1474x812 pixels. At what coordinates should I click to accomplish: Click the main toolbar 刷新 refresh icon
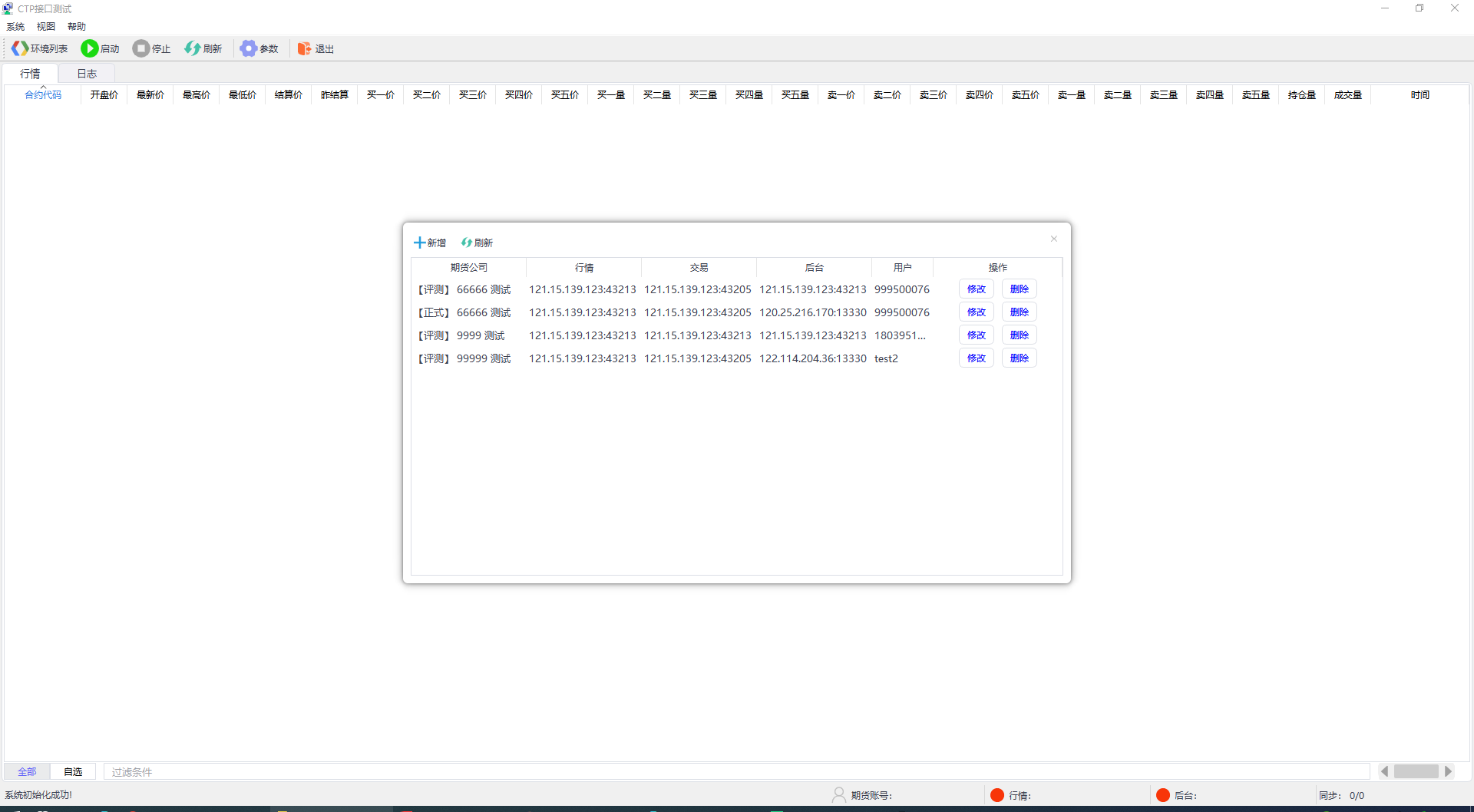[x=193, y=48]
